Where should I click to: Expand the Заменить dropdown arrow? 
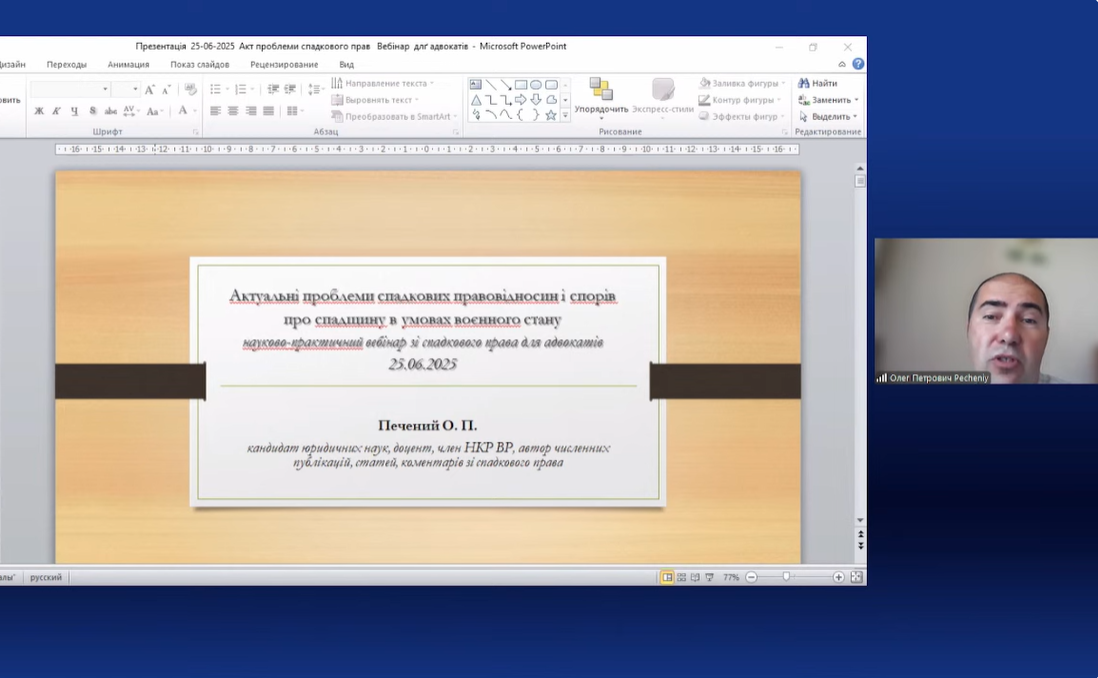tap(856, 100)
